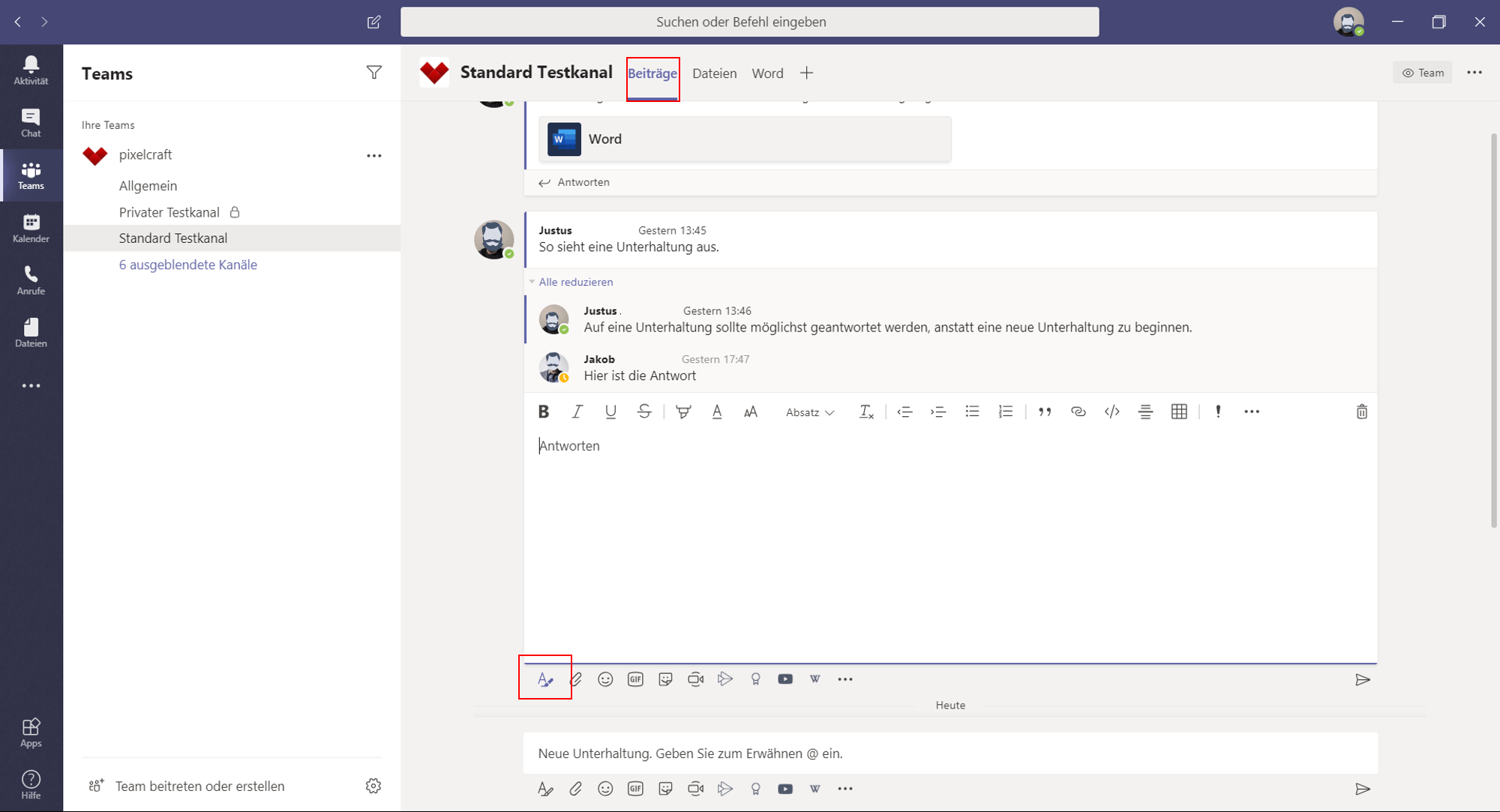Viewport: 1500px width, 812px height.
Task: Expand formatting for new conversation box
Action: pyautogui.click(x=545, y=789)
